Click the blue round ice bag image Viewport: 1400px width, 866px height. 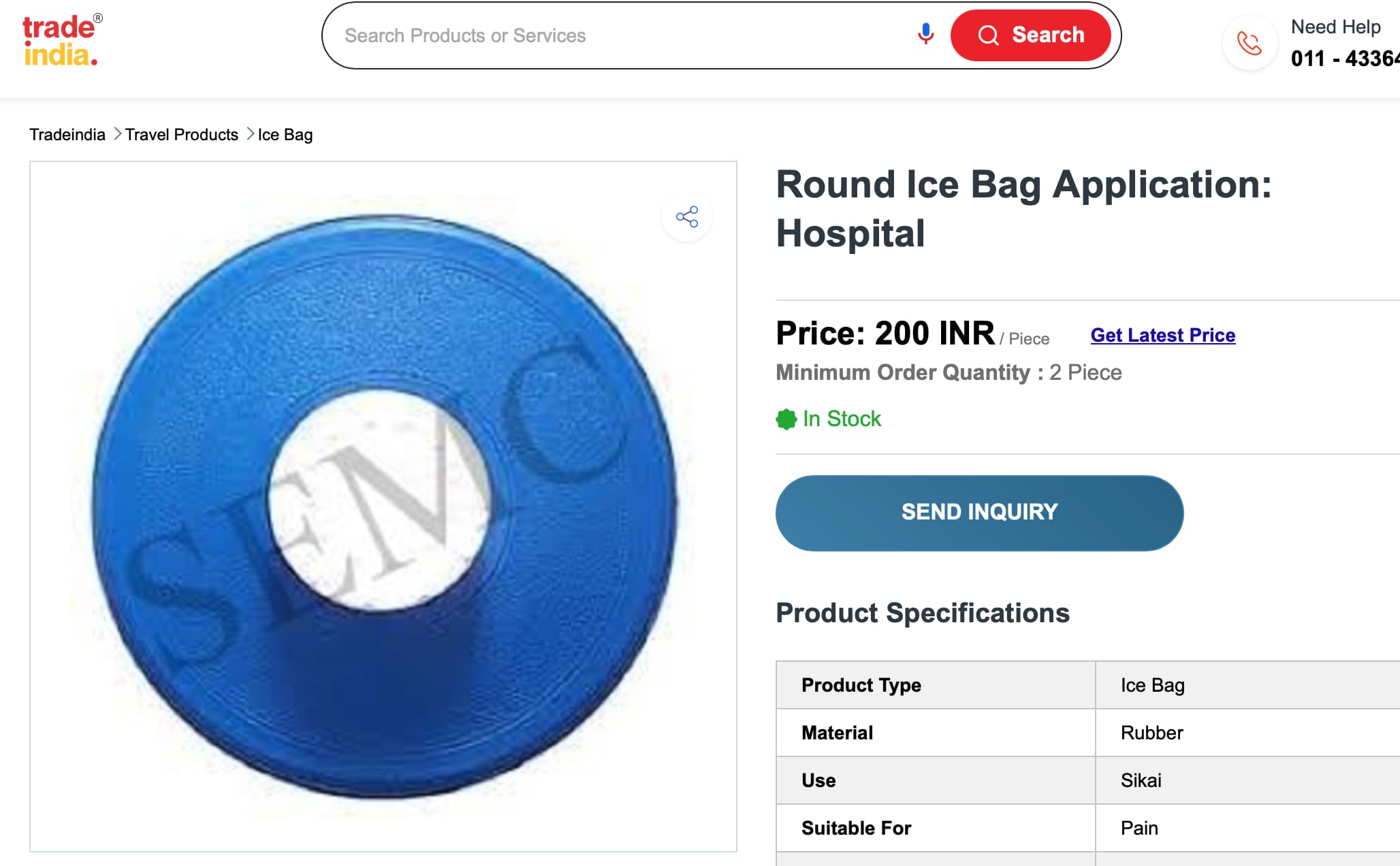pos(384,507)
